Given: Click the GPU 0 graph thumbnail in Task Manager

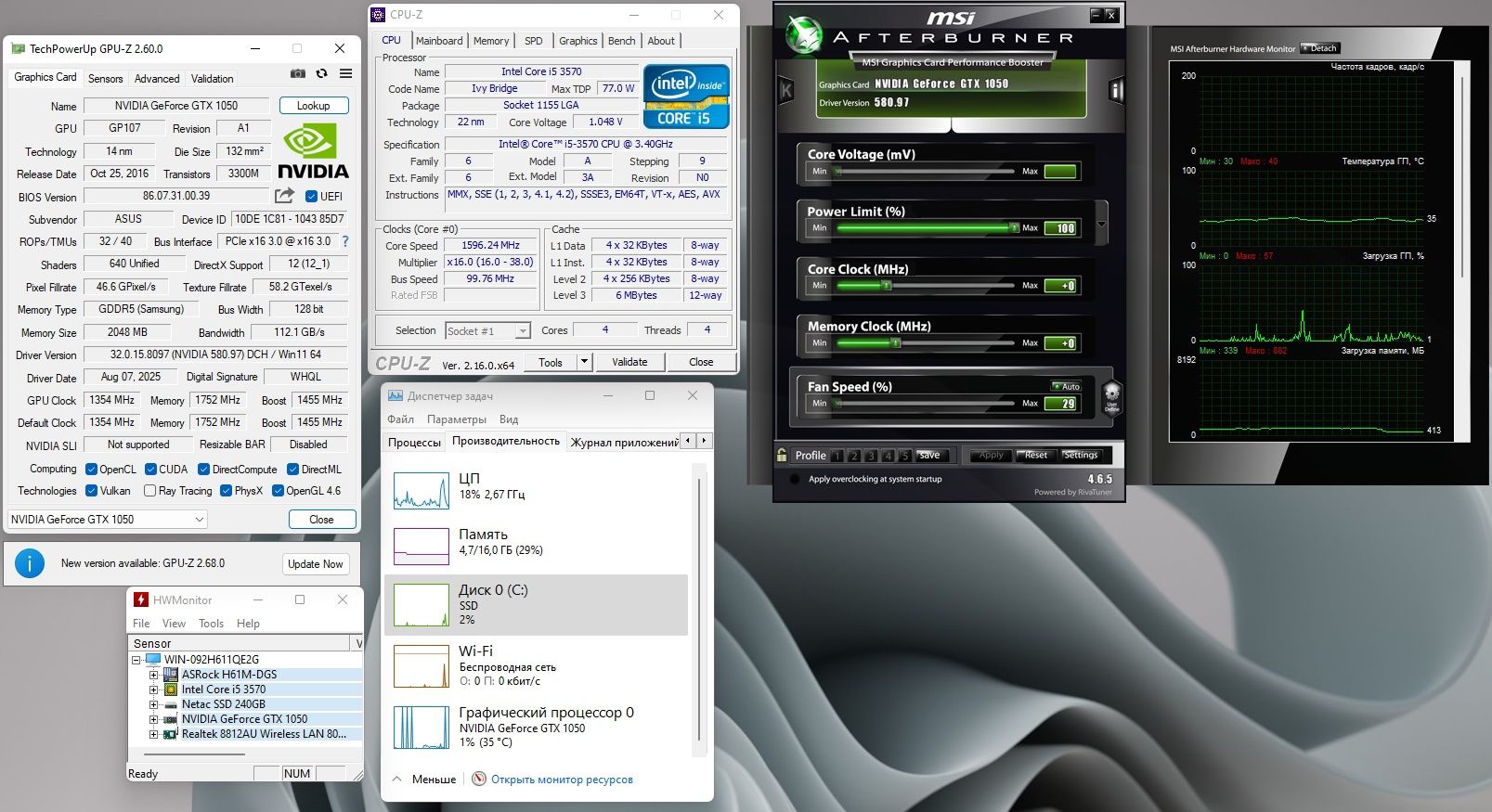Looking at the screenshot, I should click(x=422, y=728).
